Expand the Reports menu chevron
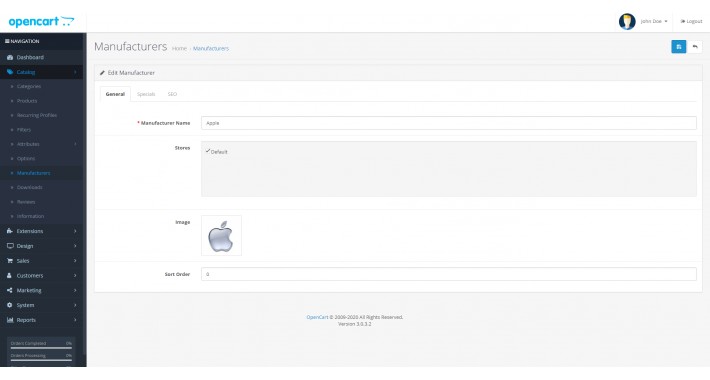Screen dimensions: 710x380 [75, 320]
